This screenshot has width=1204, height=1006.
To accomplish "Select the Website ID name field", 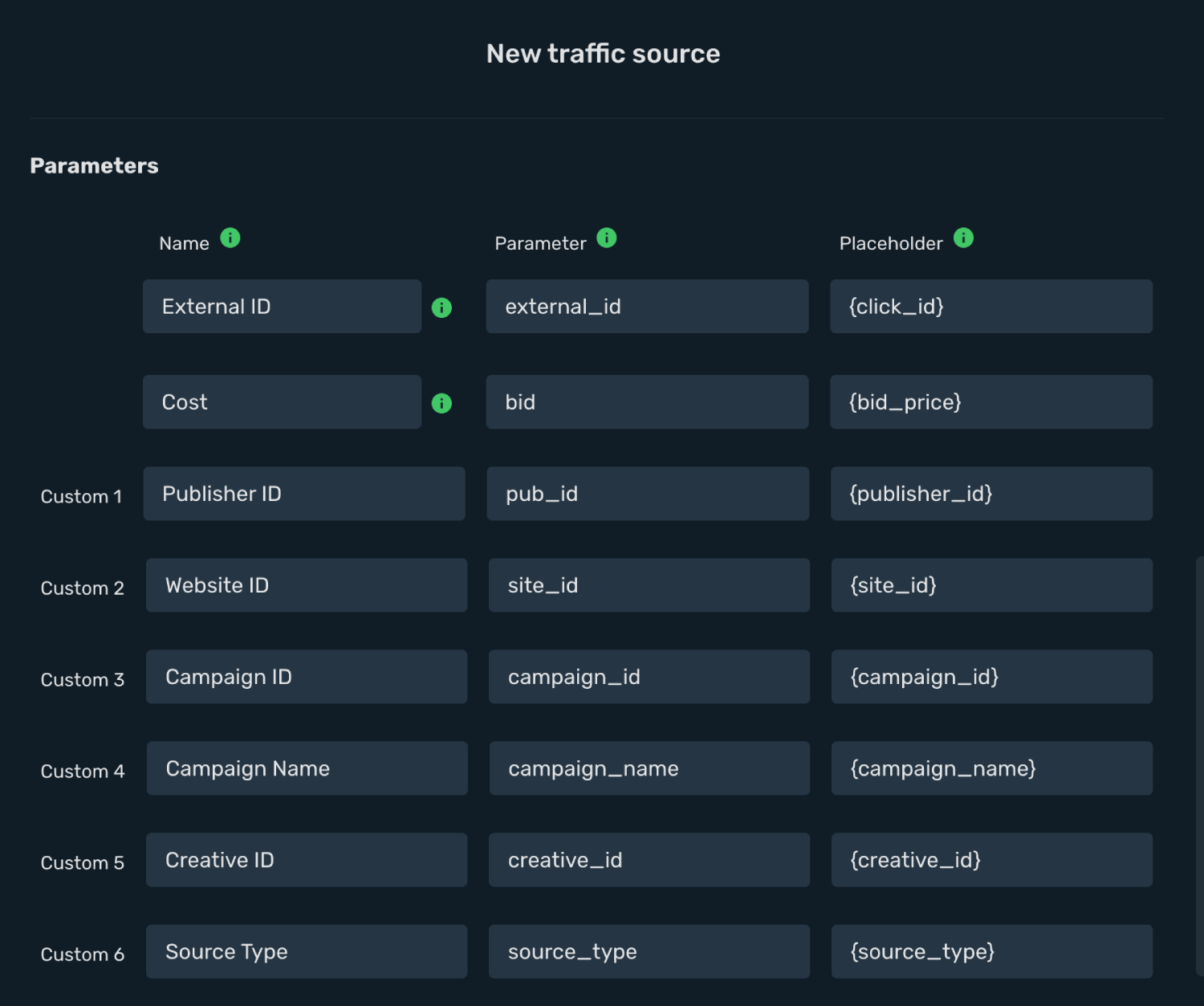I will point(307,584).
